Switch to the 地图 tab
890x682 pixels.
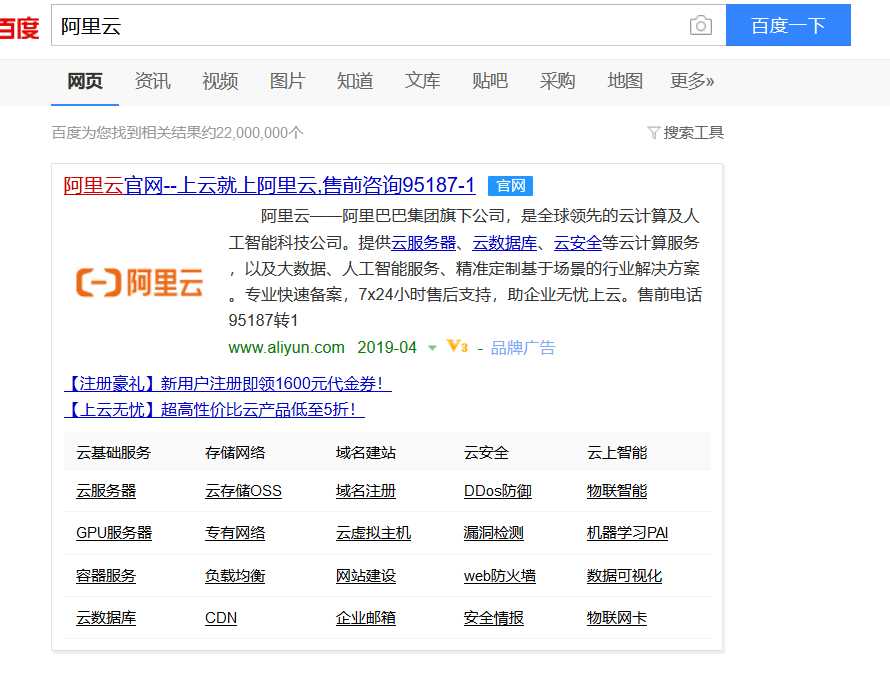pos(625,81)
